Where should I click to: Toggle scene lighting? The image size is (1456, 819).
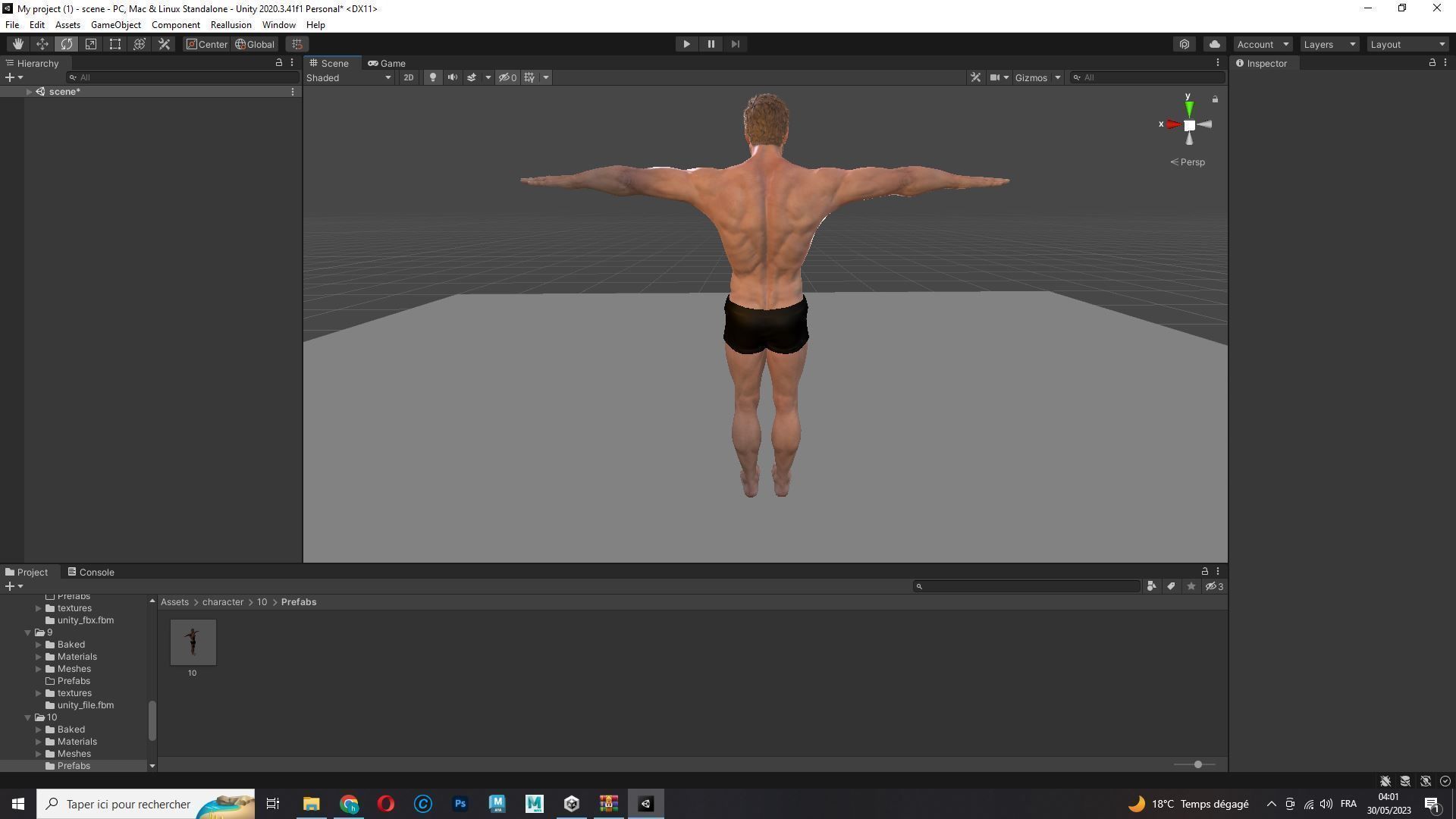coord(433,77)
